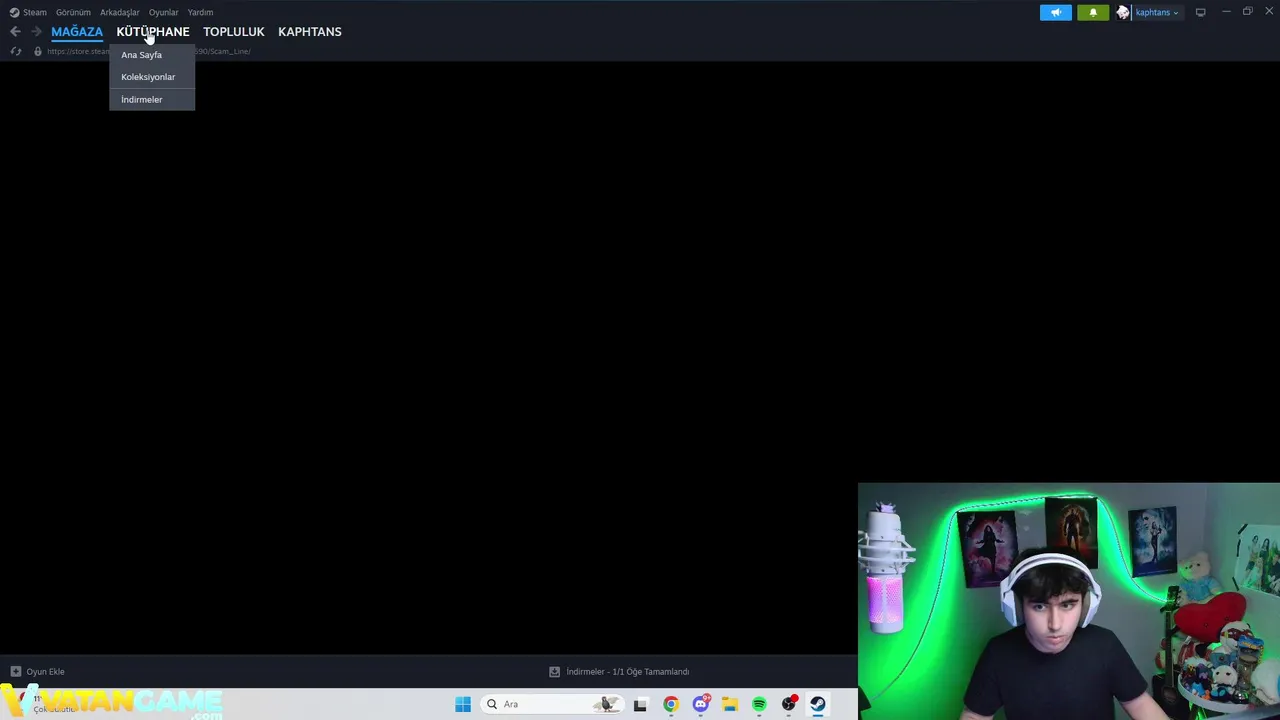Click the plus icon beside Oyun Ekle
Image resolution: width=1280 pixels, height=720 pixels.
[x=15, y=672]
